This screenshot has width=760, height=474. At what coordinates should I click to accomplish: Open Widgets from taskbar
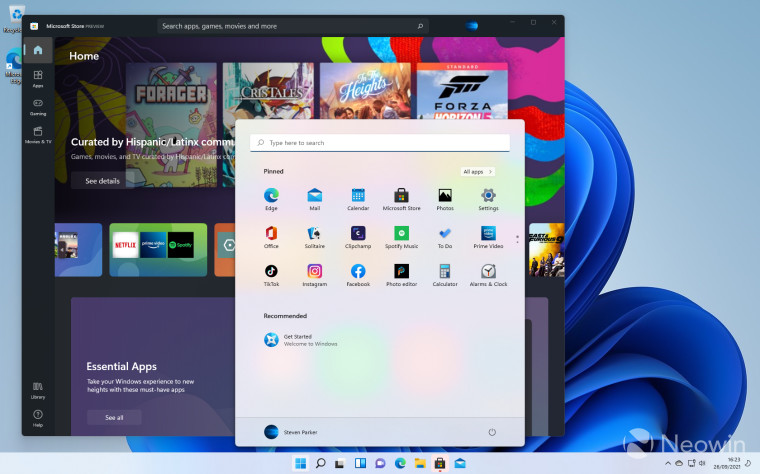(360, 463)
